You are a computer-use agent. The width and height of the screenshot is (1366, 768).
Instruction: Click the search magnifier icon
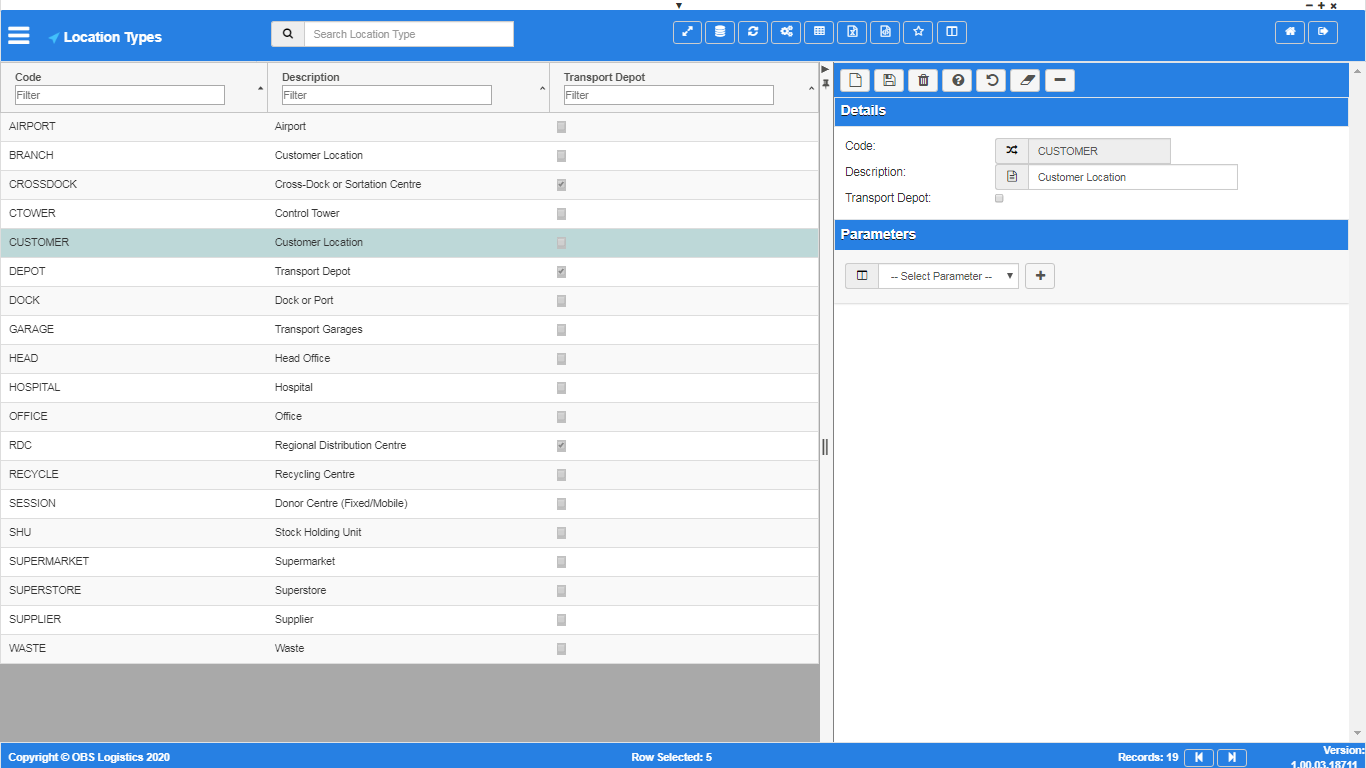click(288, 34)
